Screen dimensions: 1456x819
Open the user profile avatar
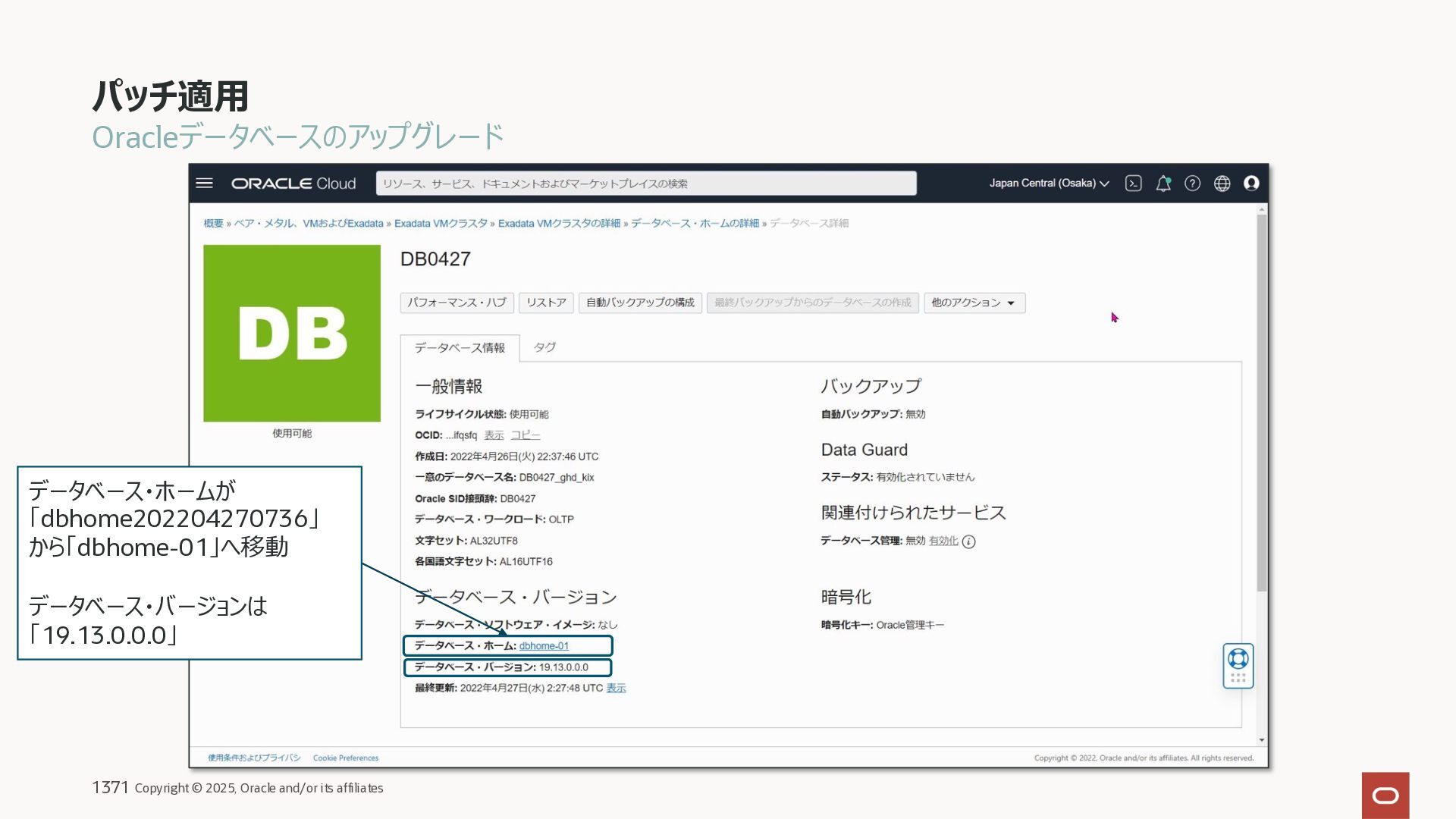click(x=1251, y=184)
